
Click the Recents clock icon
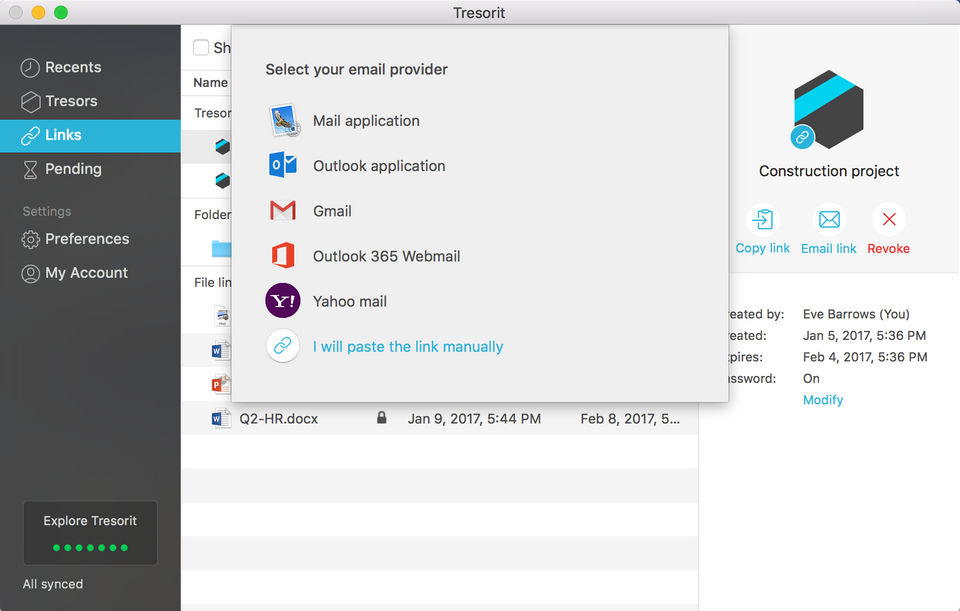coord(30,67)
